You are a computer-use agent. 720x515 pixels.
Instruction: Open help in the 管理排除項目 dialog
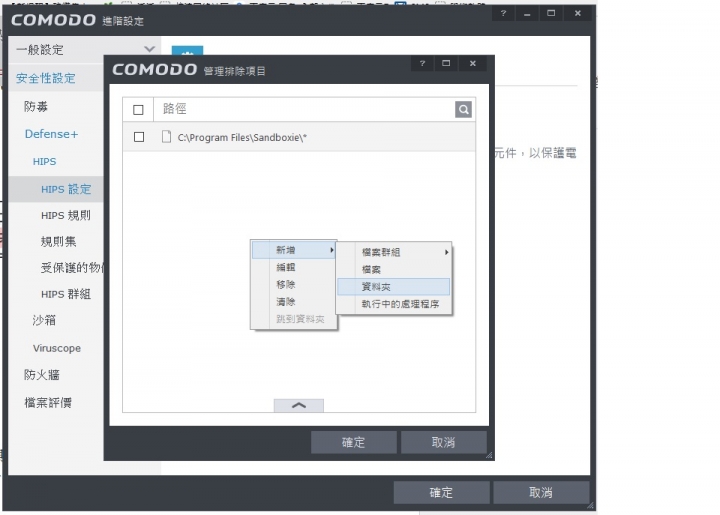click(x=422, y=63)
